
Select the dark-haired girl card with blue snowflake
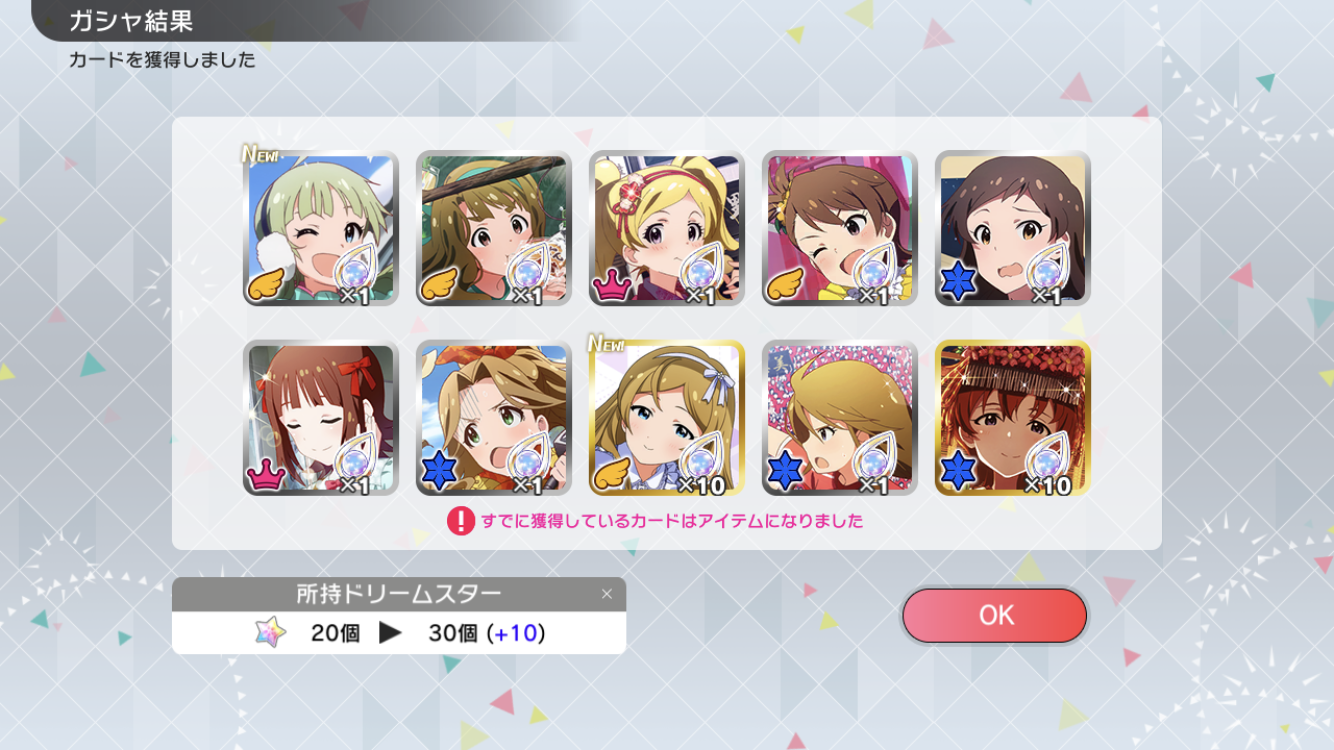pyautogui.click(x=1013, y=228)
